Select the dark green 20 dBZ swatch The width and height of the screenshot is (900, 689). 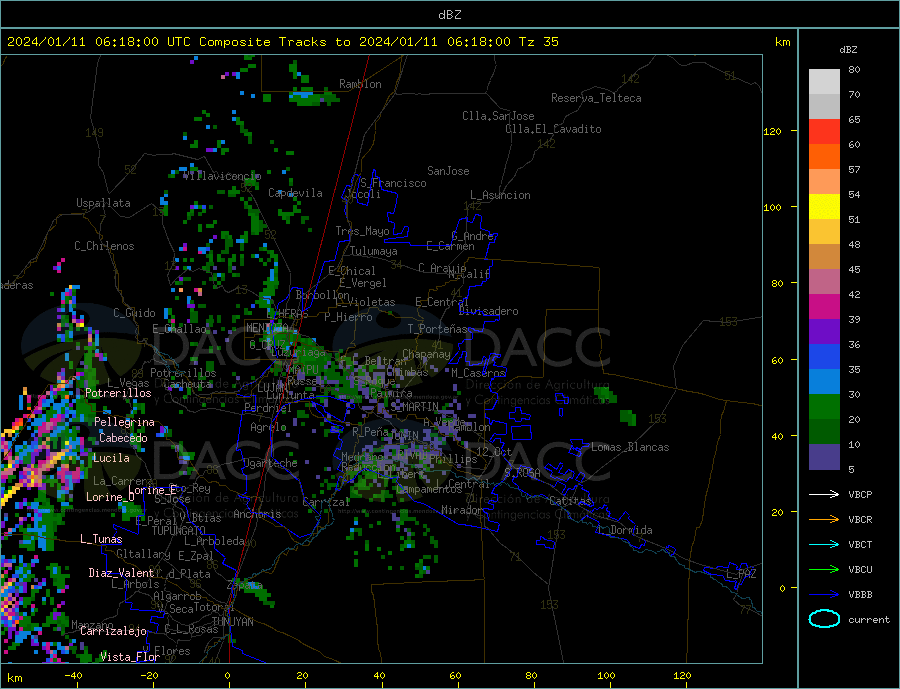point(824,432)
